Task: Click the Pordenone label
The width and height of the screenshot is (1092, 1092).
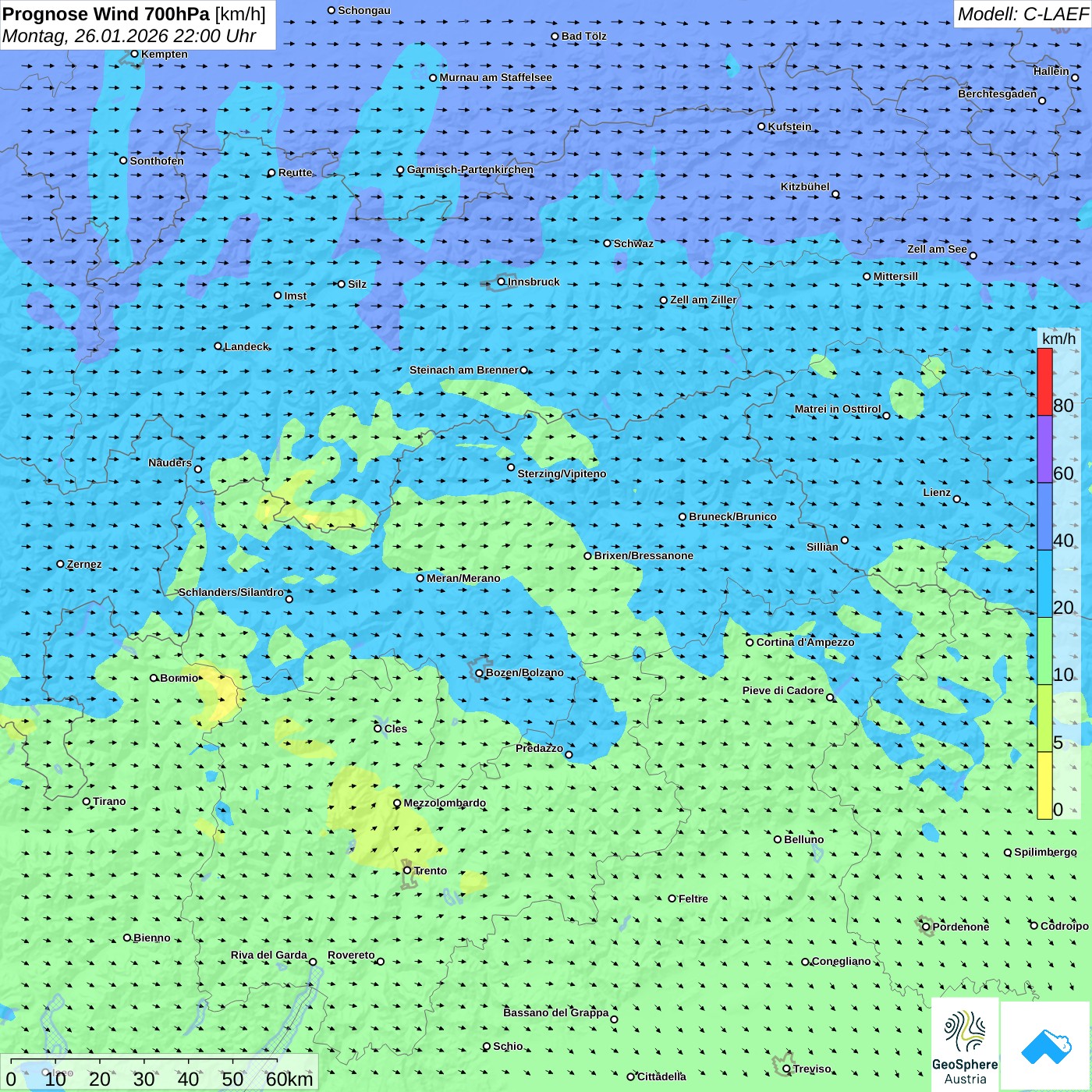Action: pyautogui.click(x=961, y=927)
